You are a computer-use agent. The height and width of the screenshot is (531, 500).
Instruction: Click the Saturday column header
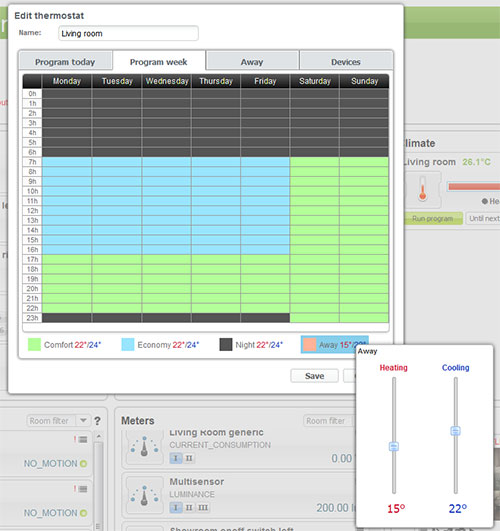(315, 81)
